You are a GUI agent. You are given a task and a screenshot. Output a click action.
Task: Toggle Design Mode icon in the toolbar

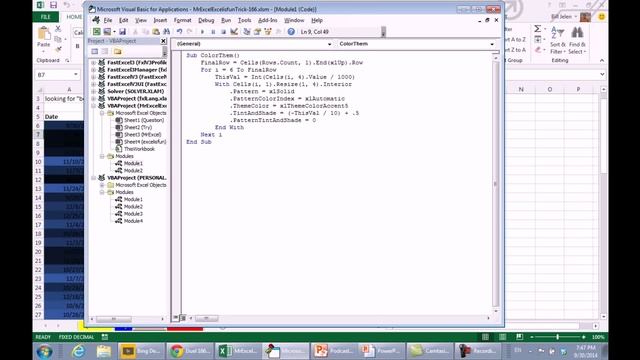(234, 31)
